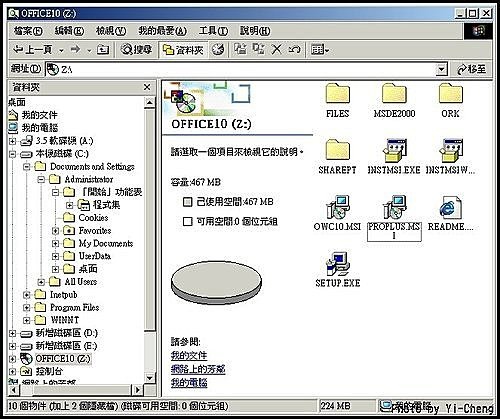
Task: Expand the Program Files node
Action: click(x=27, y=307)
